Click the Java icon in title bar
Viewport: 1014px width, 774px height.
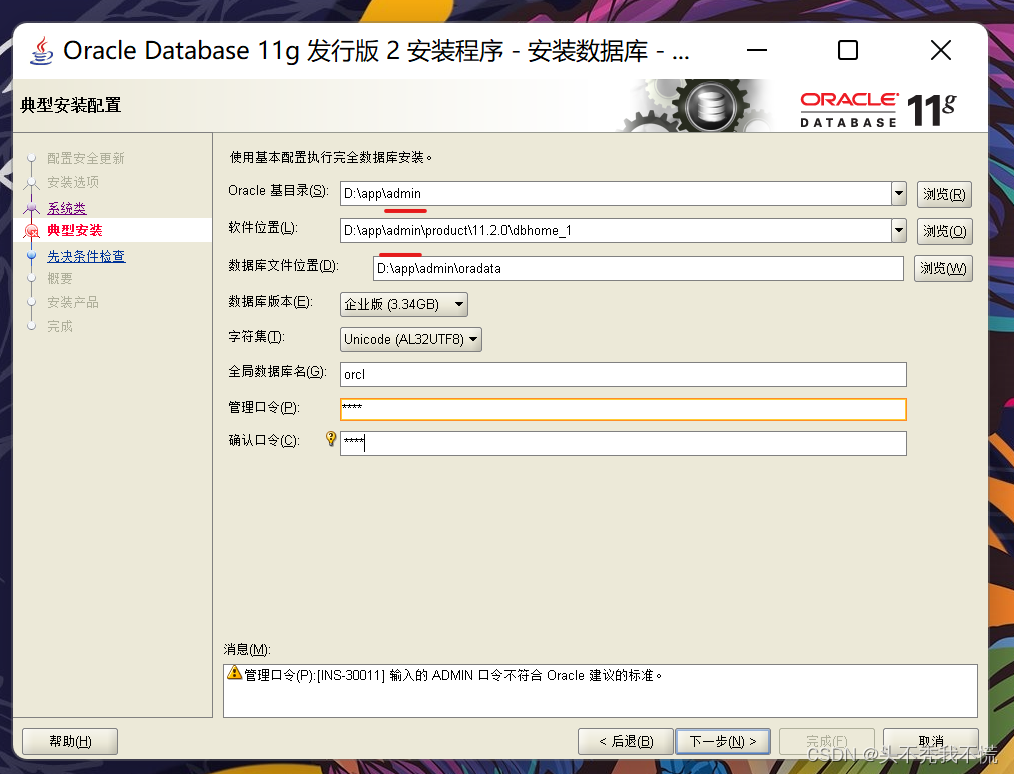42,50
